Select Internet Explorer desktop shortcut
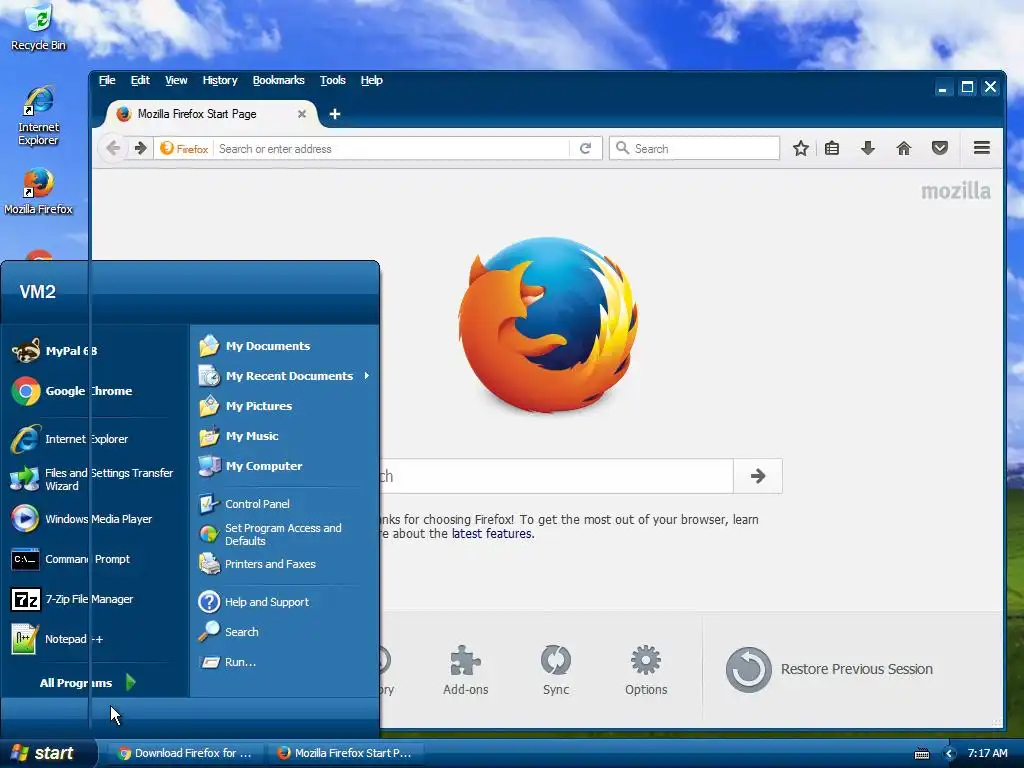Screen dimensions: 1024x768 click(39, 116)
